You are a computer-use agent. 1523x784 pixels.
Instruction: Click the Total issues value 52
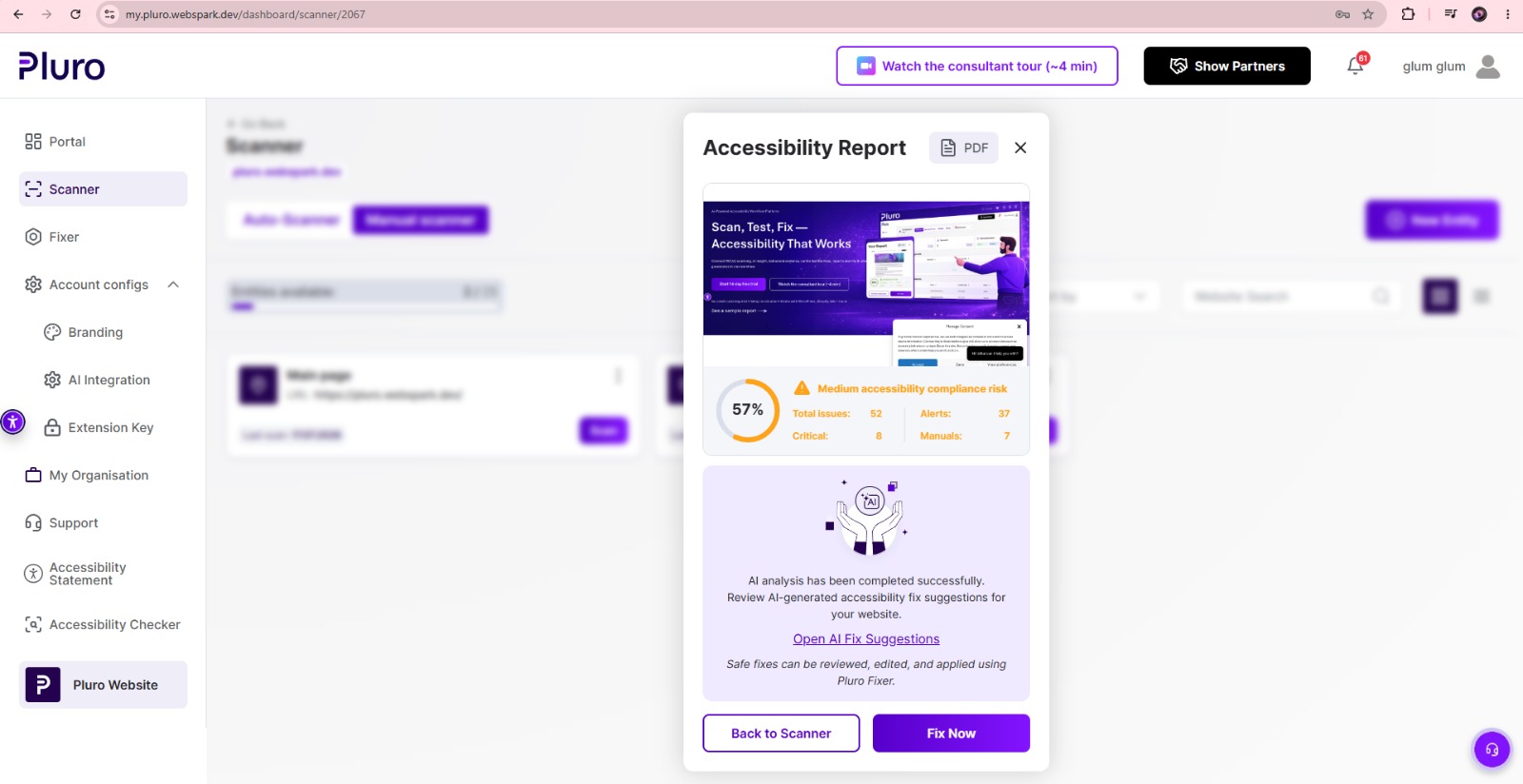pyautogui.click(x=876, y=414)
